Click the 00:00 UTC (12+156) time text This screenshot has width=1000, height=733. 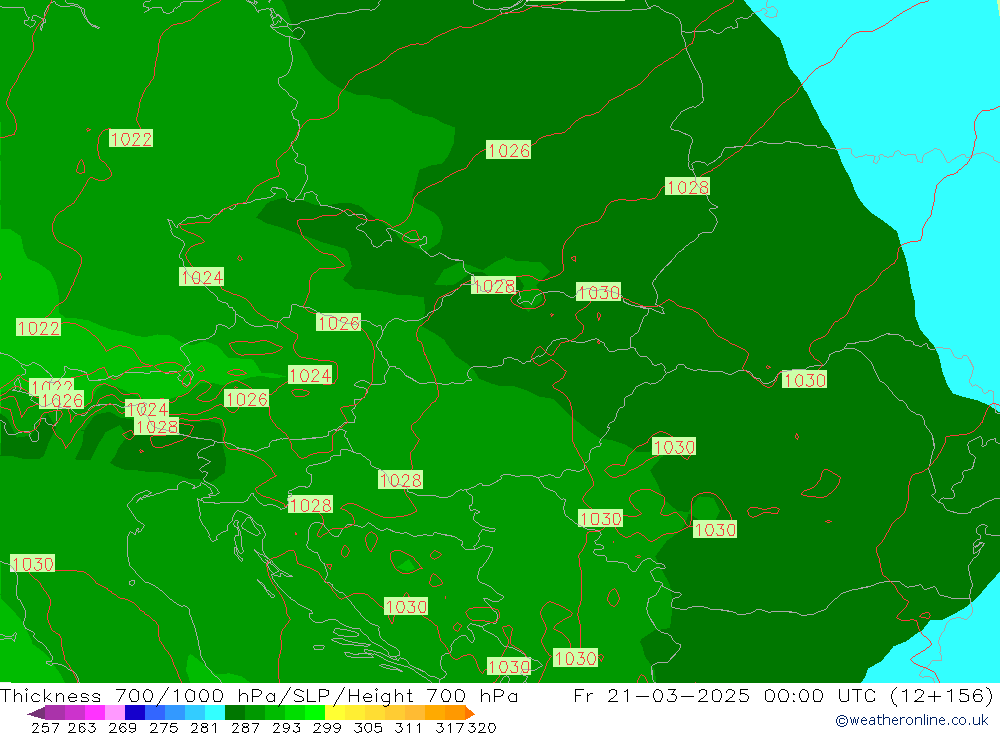point(879,695)
